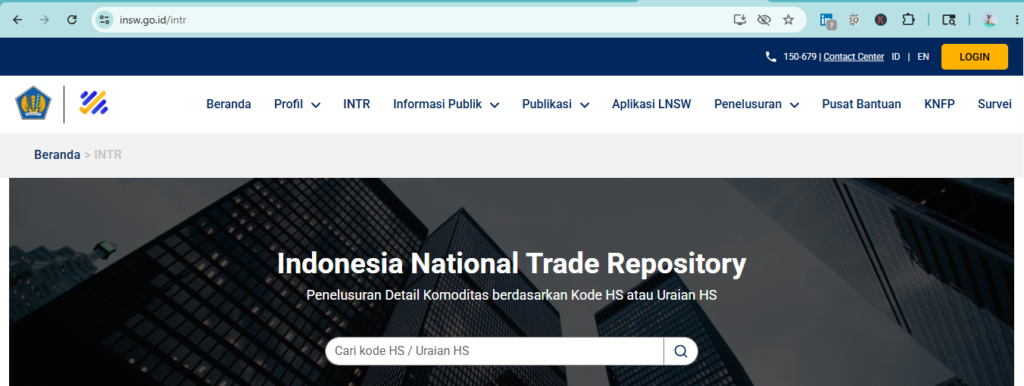Click the browser forward arrow
This screenshot has height=386, width=1024.
(x=44, y=20)
